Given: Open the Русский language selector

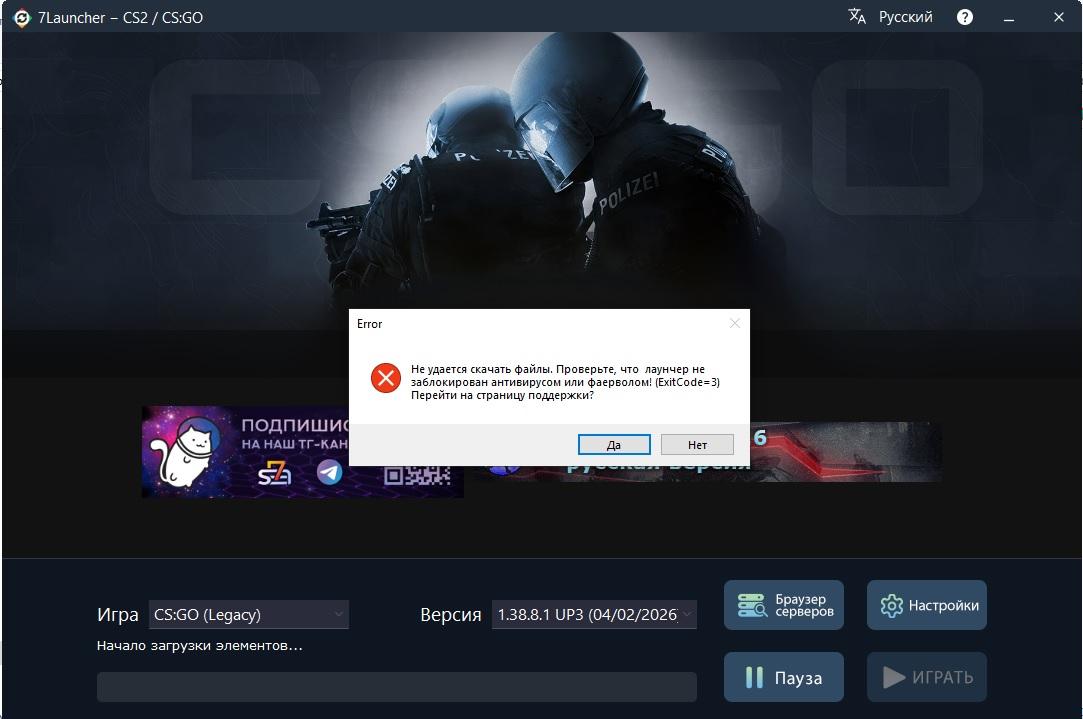Looking at the screenshot, I should [905, 17].
